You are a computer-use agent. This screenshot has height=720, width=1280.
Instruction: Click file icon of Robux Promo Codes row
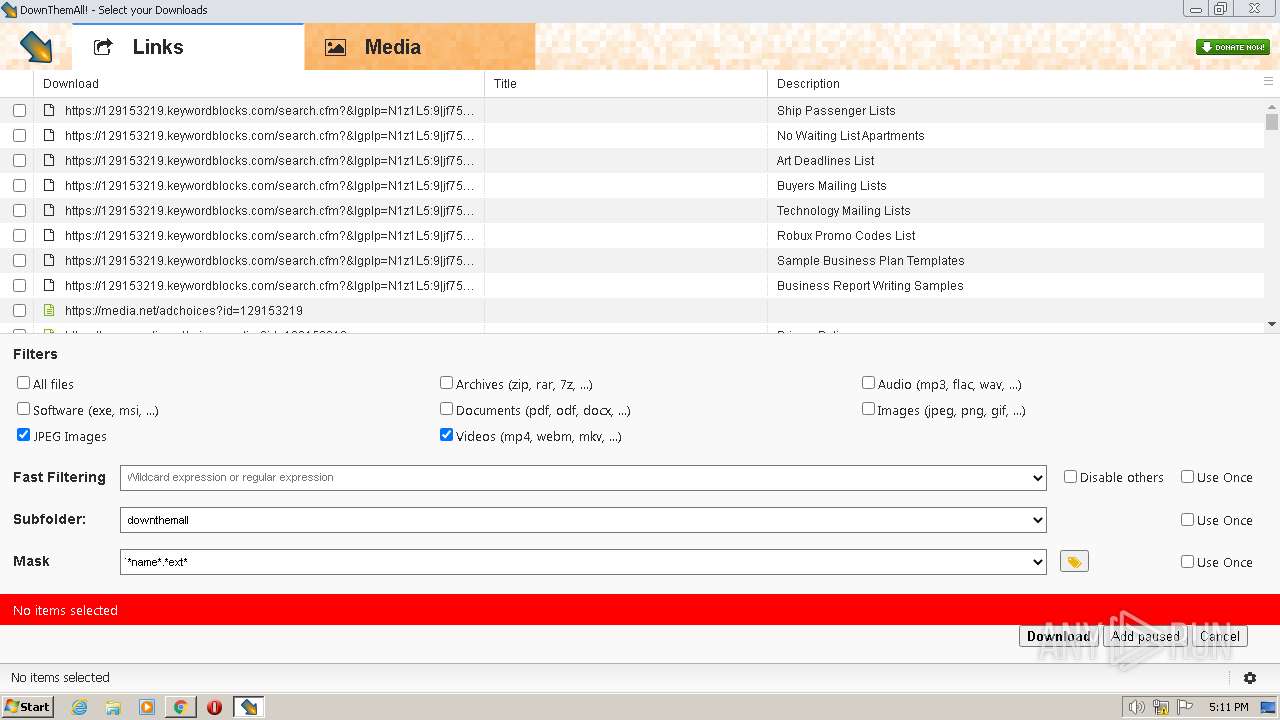tap(49, 235)
